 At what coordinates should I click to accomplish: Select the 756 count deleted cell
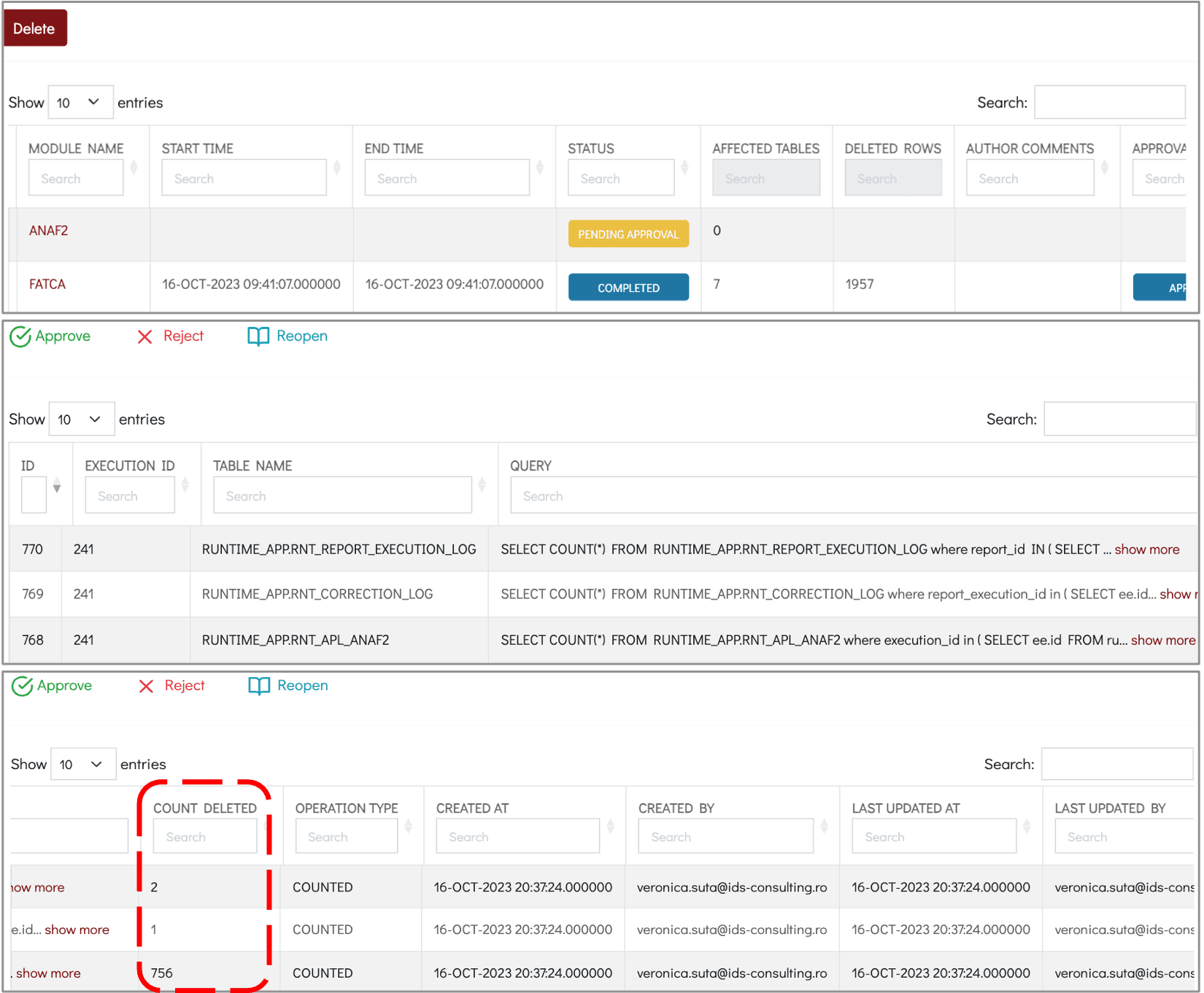tap(162, 973)
